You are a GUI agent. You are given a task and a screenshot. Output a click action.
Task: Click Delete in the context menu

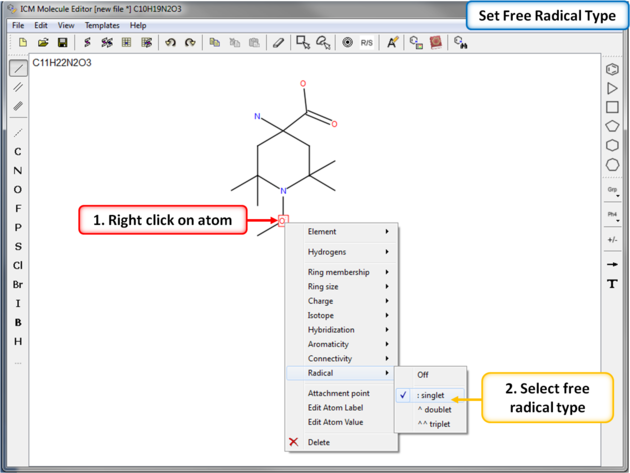(319, 442)
